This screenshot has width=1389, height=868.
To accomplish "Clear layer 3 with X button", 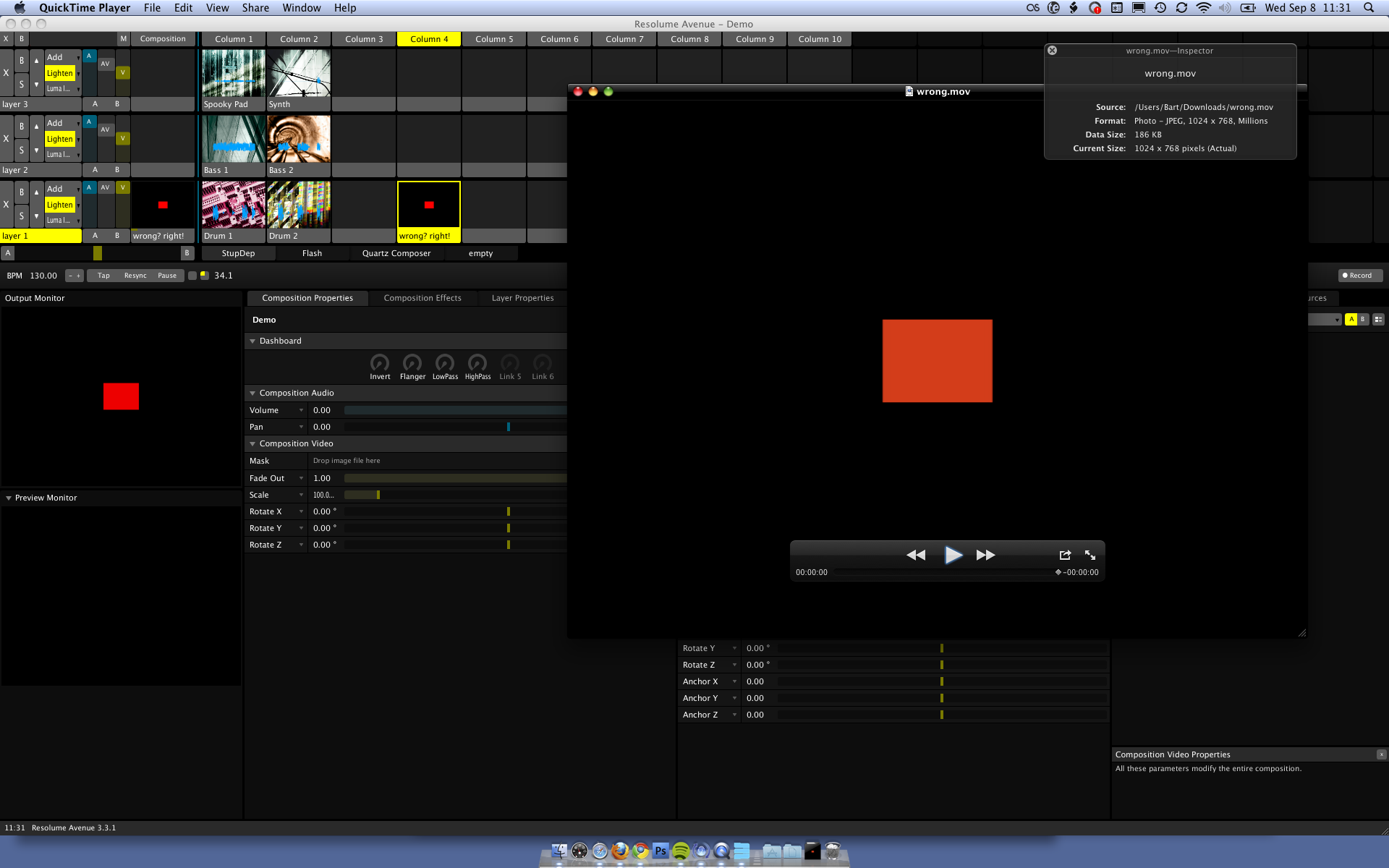I will [x=7, y=72].
